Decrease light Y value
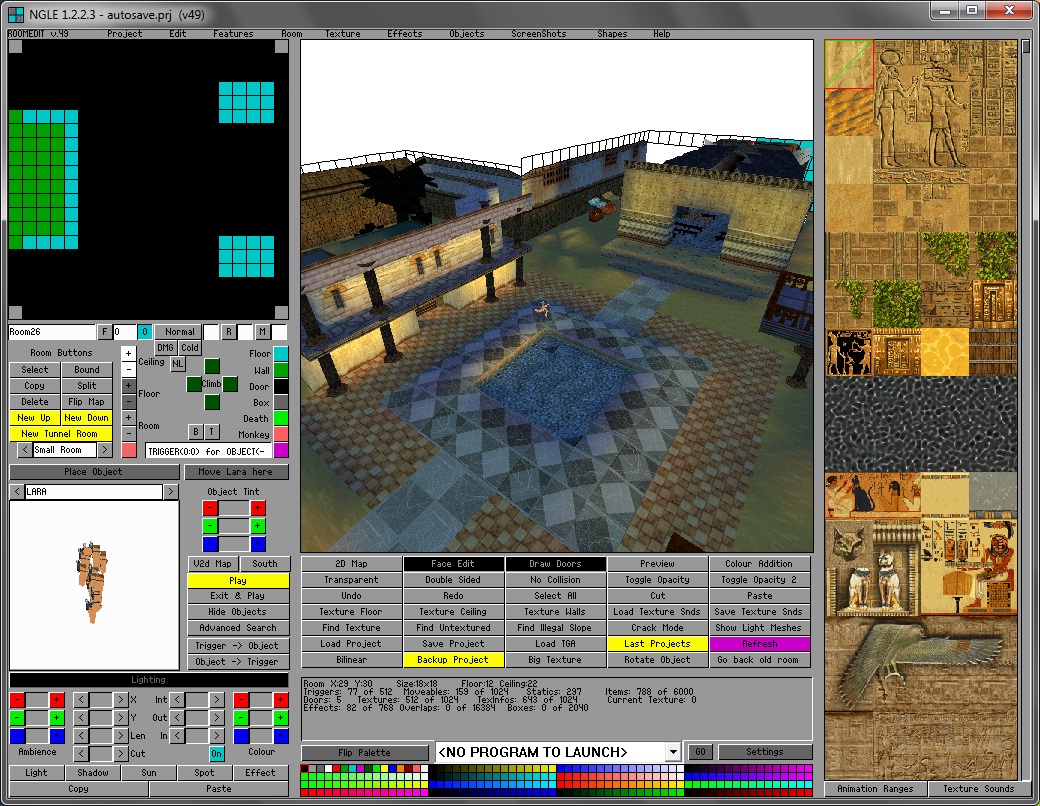This screenshot has width=1040, height=806. coord(80,717)
